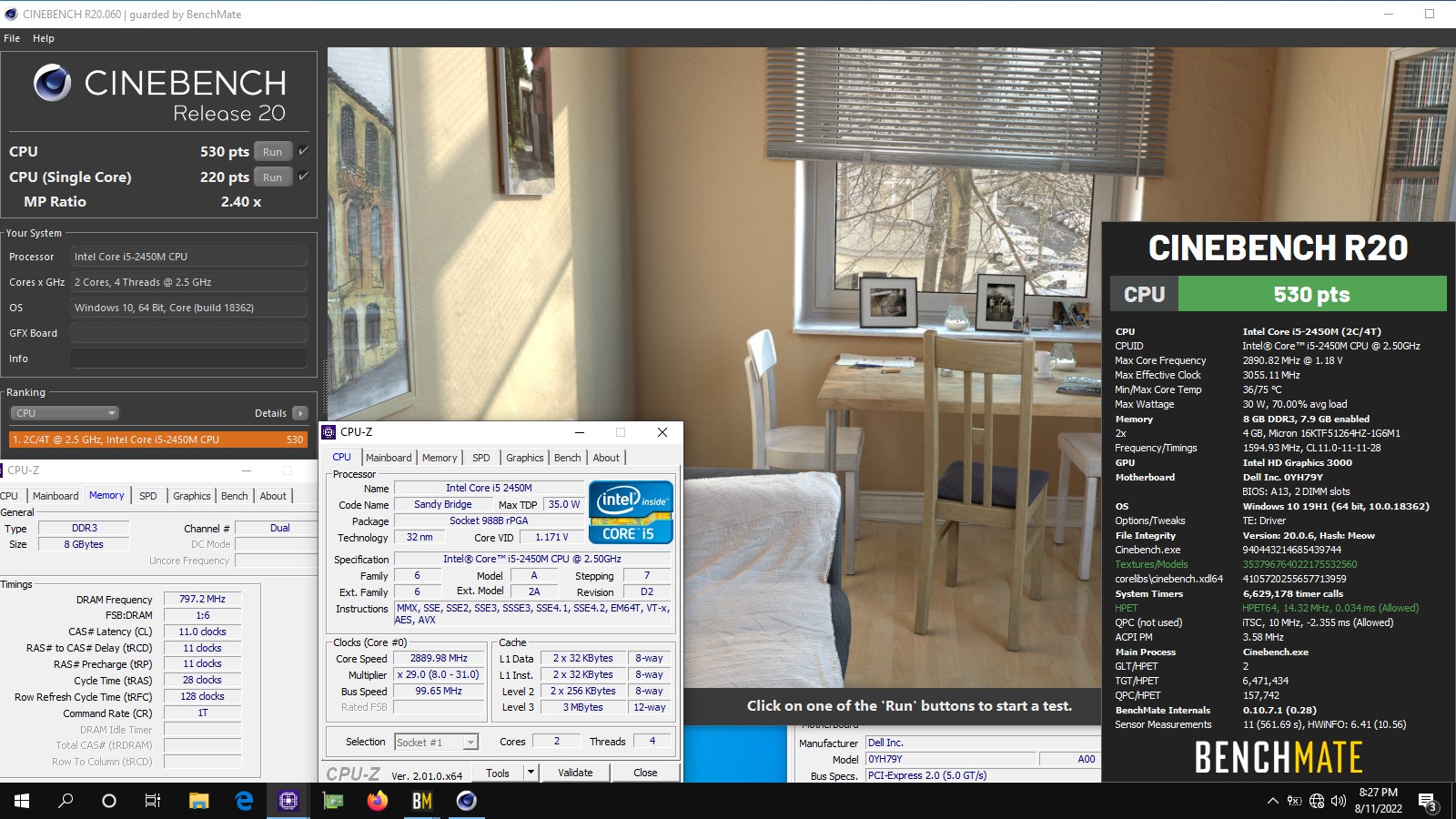Launch Firefox from the taskbar
Screen dimensions: 1456x819
[378, 801]
